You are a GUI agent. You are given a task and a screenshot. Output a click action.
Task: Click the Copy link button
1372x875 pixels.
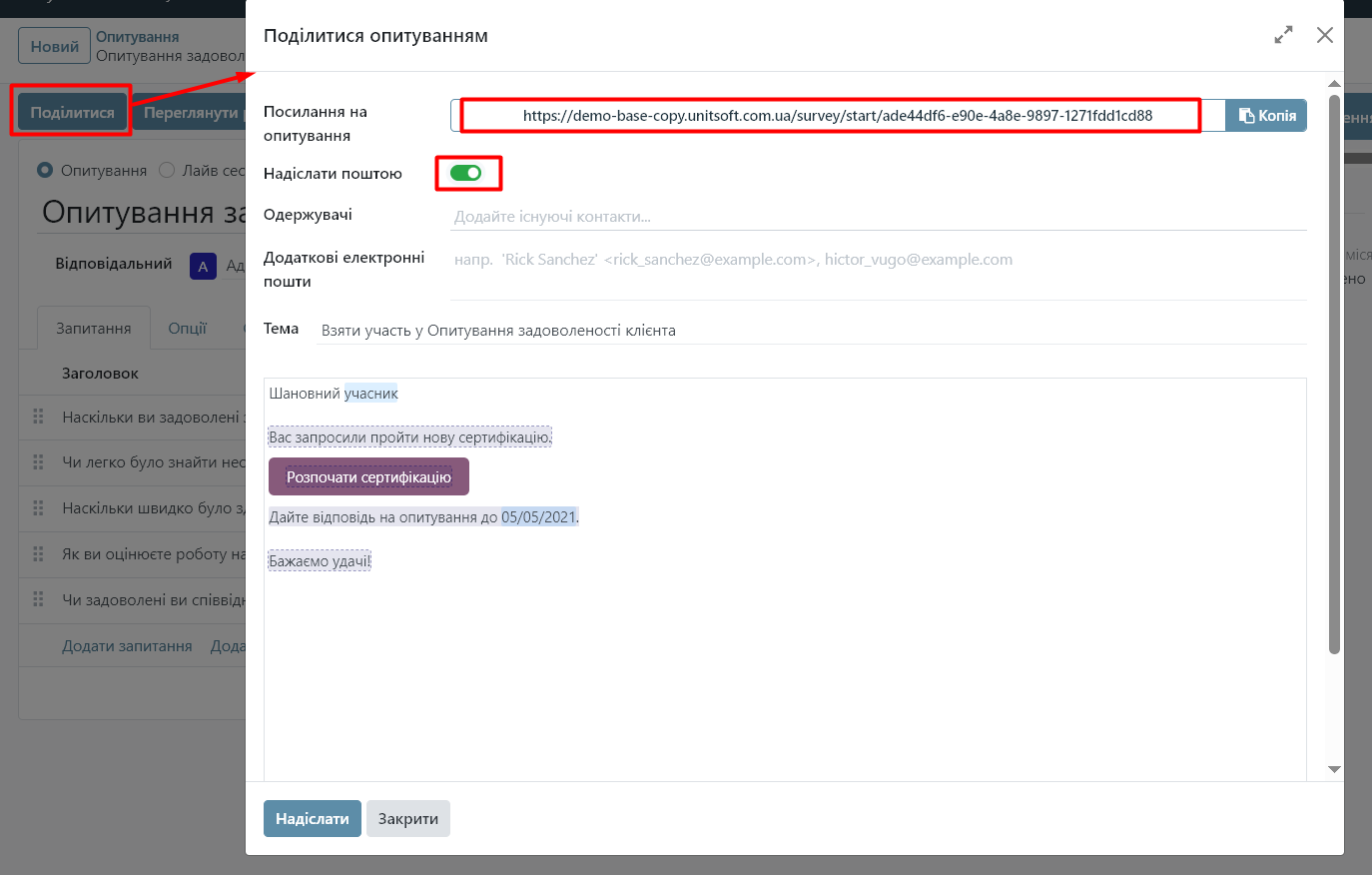pyautogui.click(x=1266, y=116)
